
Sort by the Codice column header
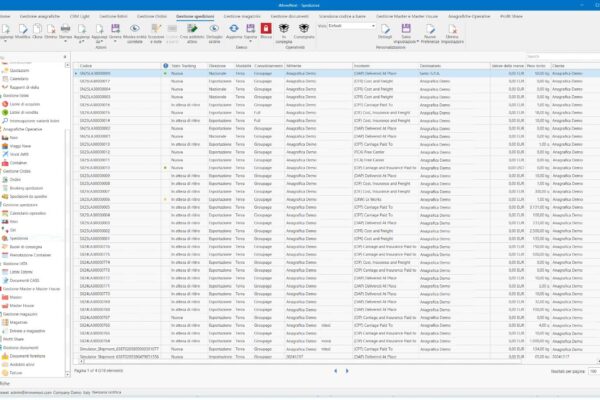point(119,66)
